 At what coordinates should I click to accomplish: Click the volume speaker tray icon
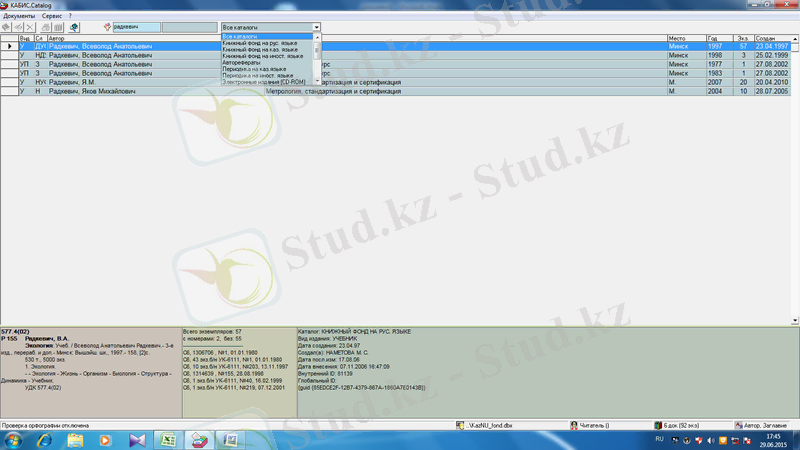coord(711,440)
